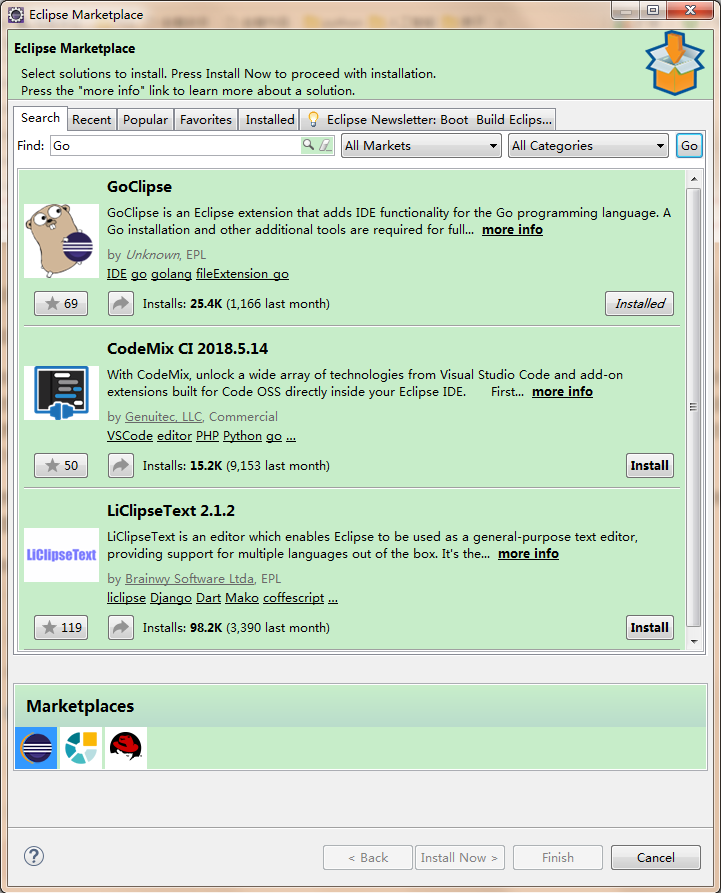Click the Install Now button
This screenshot has width=723, height=893.
click(x=459, y=858)
